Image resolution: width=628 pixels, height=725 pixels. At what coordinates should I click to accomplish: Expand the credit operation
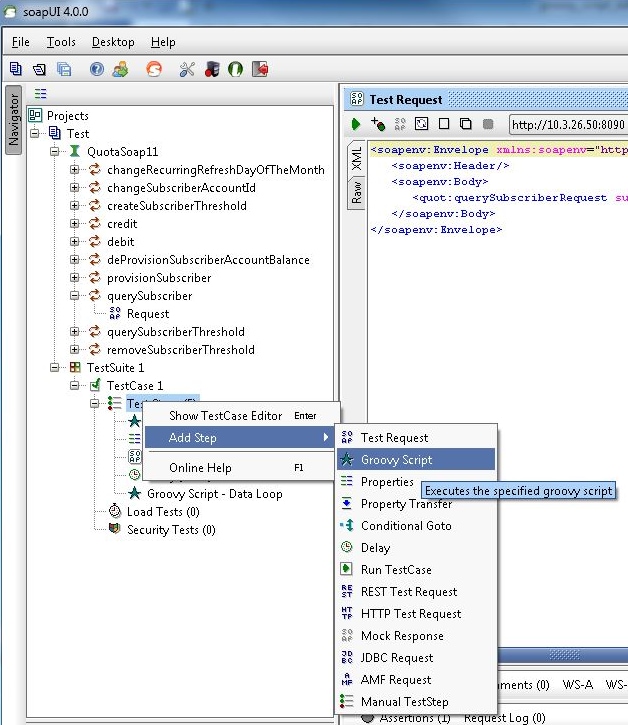coord(74,224)
